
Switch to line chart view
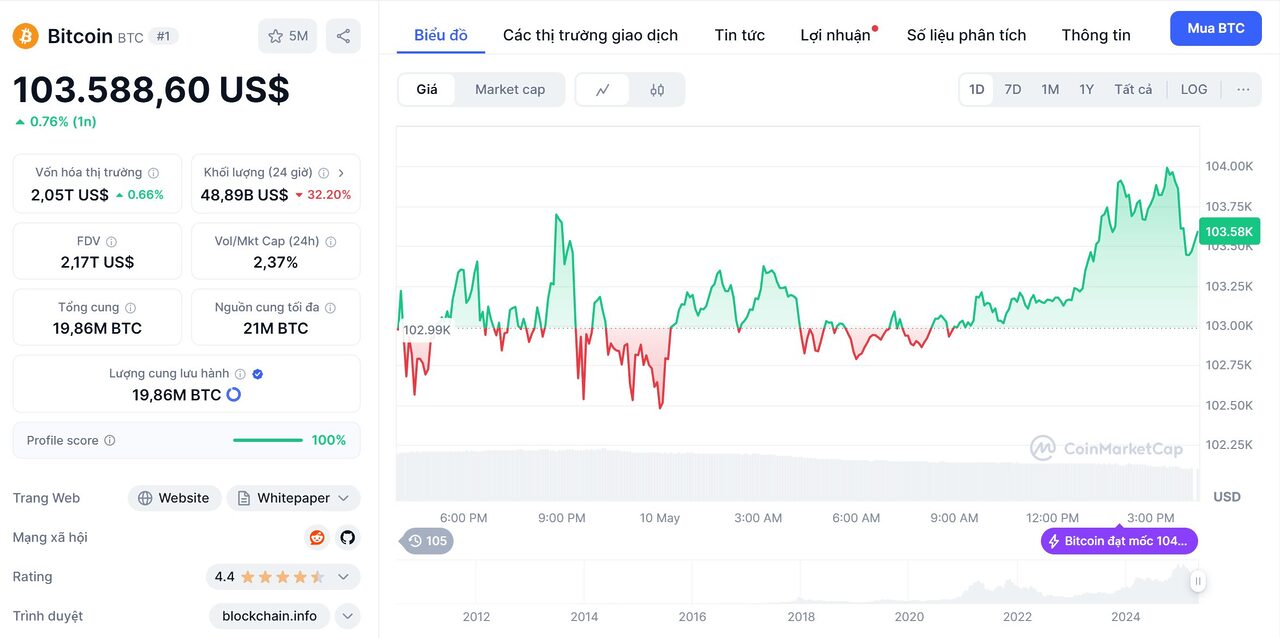(603, 90)
